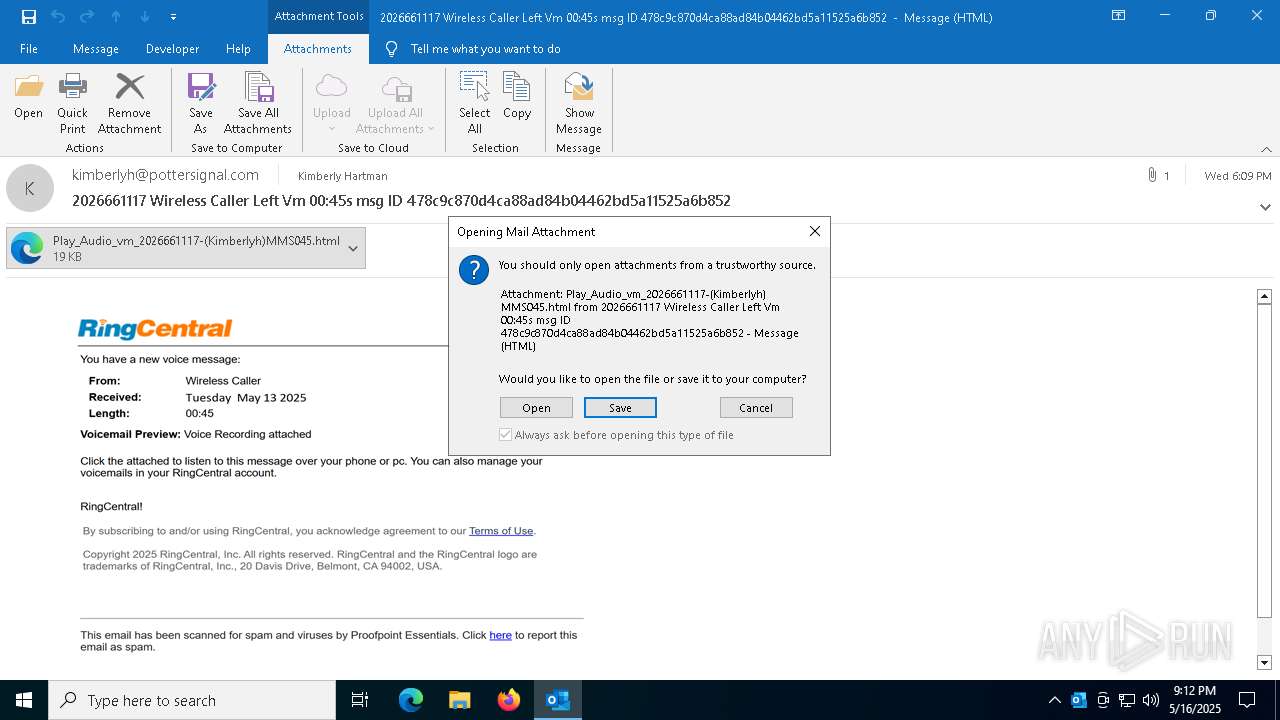Screen dimensions: 1280x720
Task: Click the message scrollbar up arrow
Action: 1264,296
